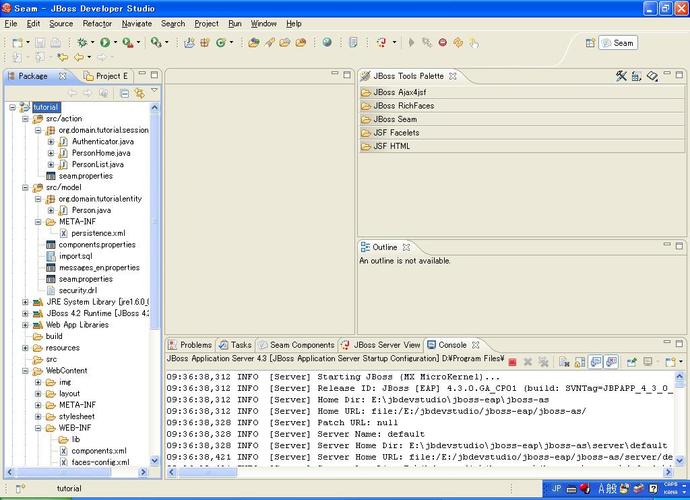Open the Run button dropdown arrow
The height and width of the screenshot is (500, 690).
coord(115,42)
